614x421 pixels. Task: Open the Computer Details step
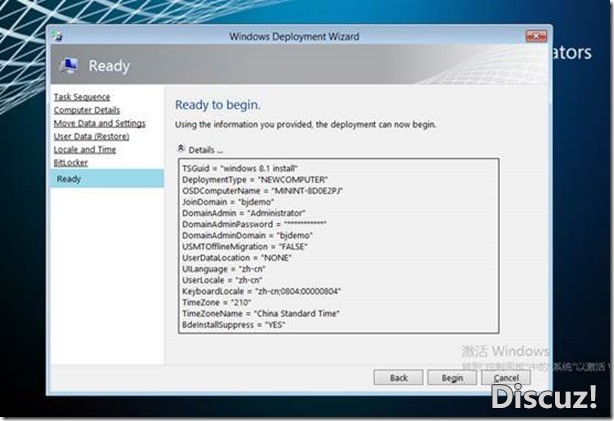click(x=87, y=110)
